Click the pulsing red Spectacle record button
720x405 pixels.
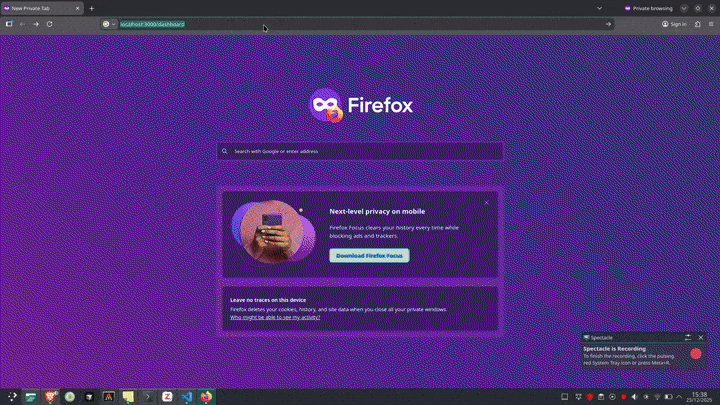point(696,354)
